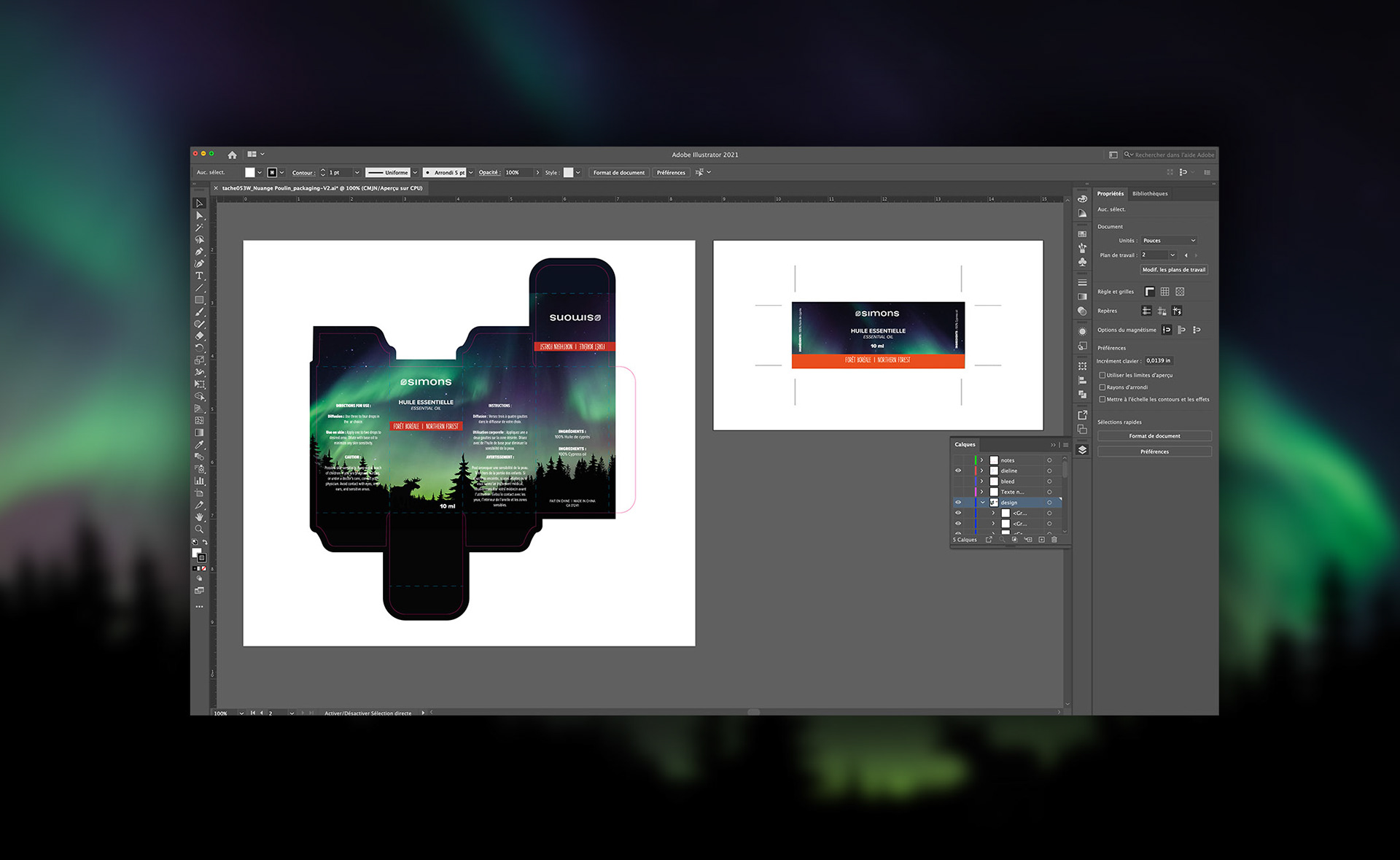This screenshot has height=860, width=1400.
Task: Hide the dieline layer
Action: [x=958, y=470]
